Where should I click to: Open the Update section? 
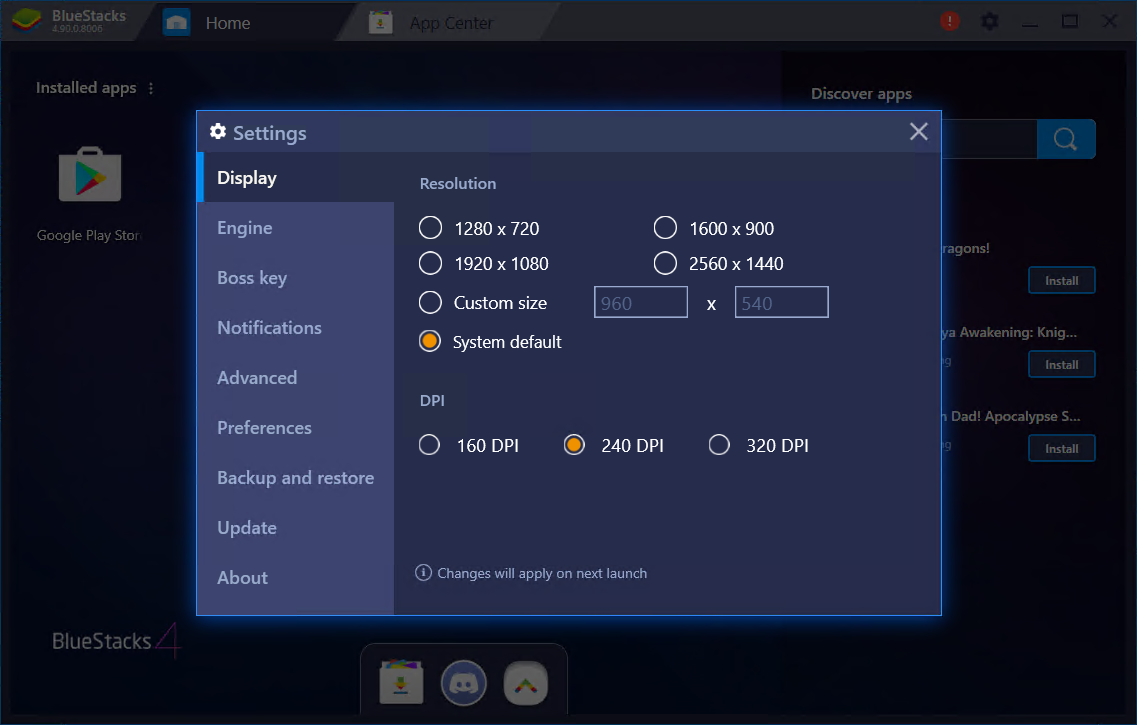click(296, 528)
